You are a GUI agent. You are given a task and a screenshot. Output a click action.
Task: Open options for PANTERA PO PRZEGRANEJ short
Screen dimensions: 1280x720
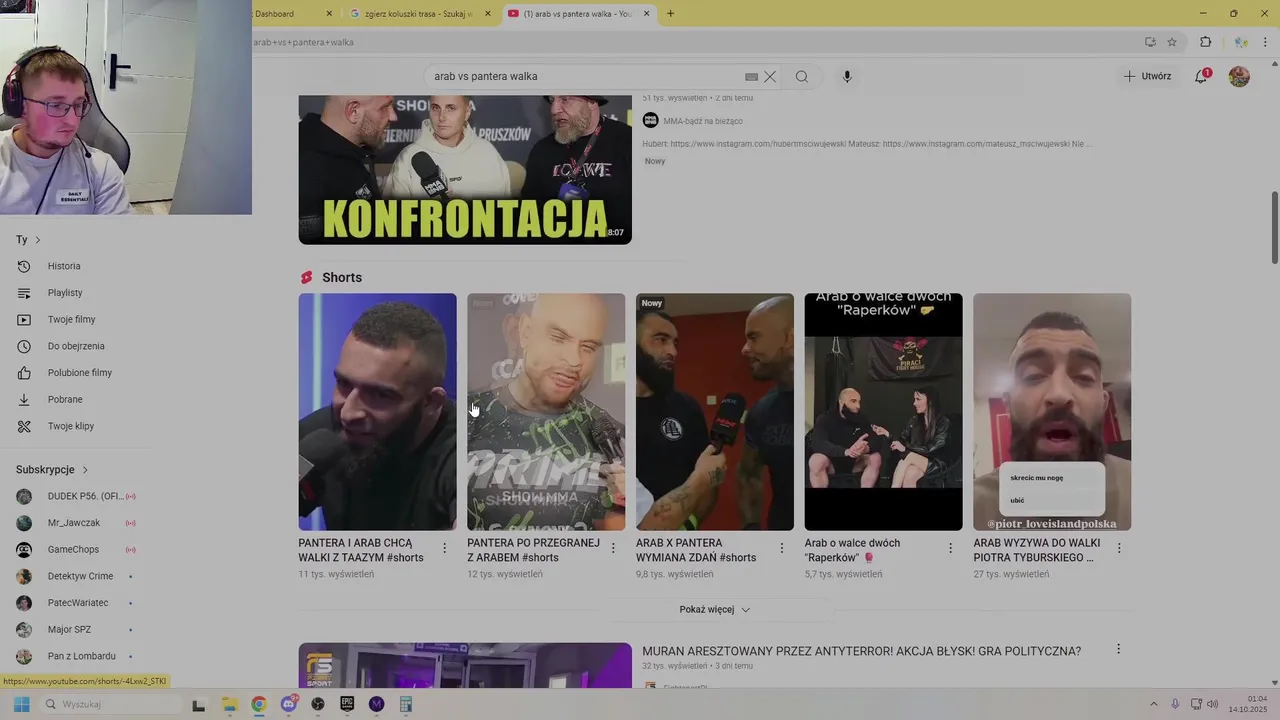614,549
